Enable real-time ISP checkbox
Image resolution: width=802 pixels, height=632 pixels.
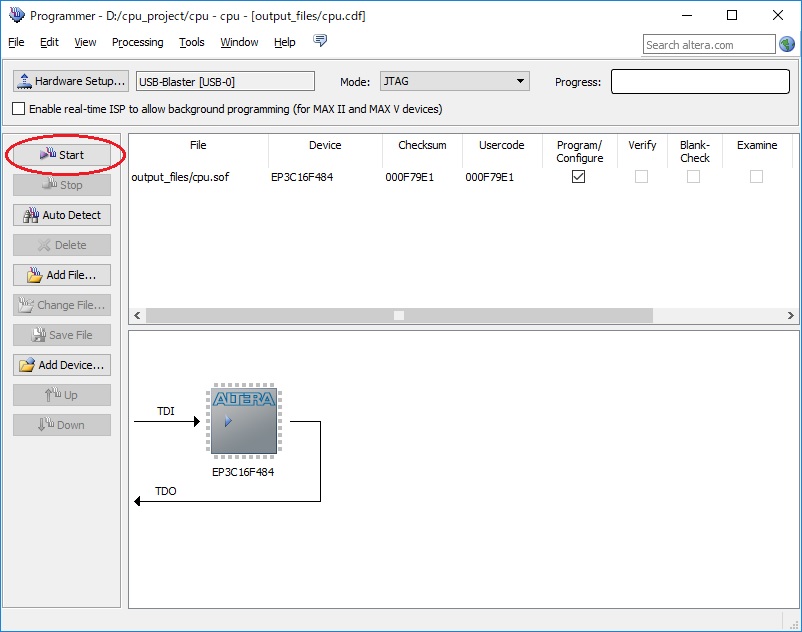click(18, 109)
